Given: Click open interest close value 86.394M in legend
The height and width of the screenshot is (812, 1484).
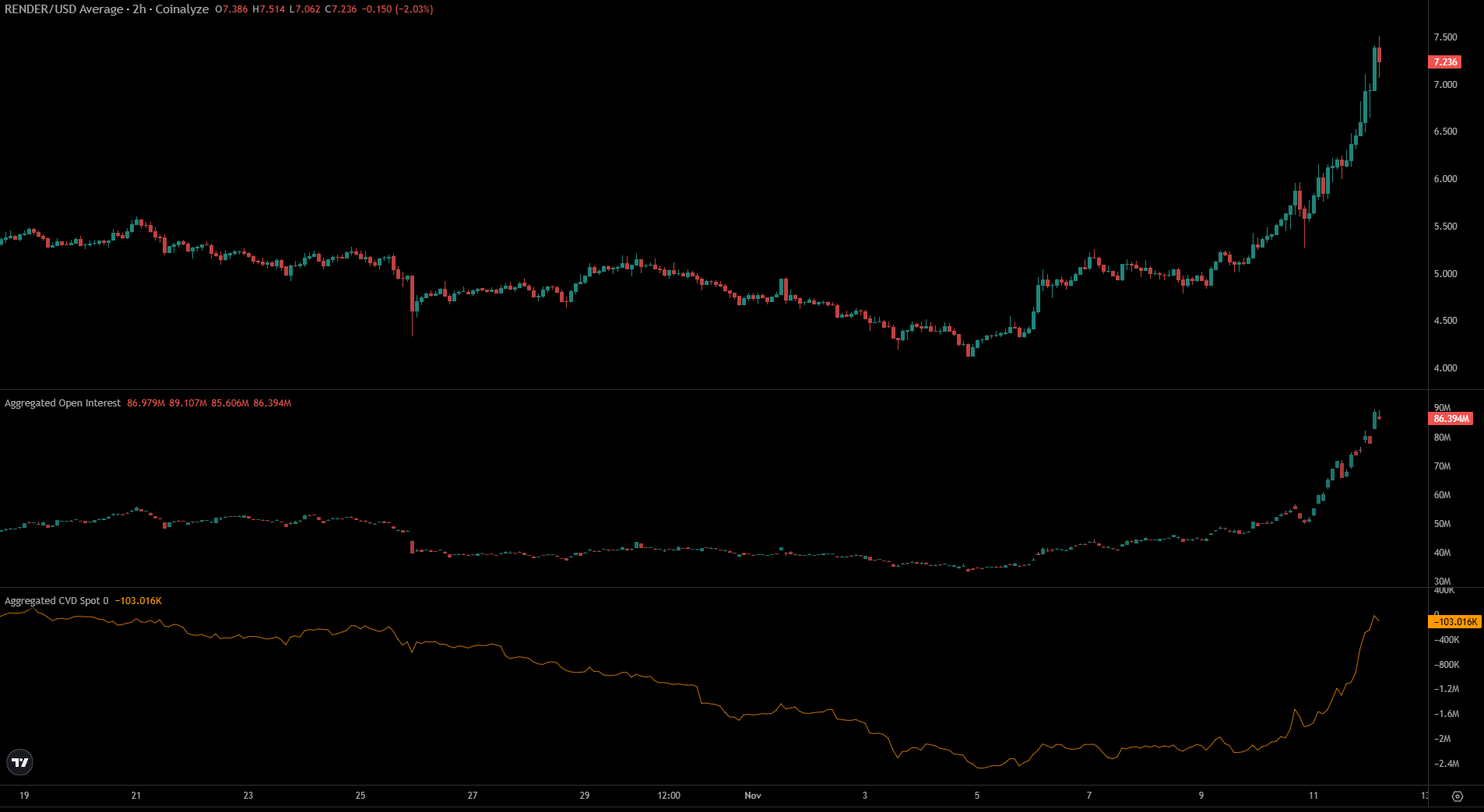Looking at the screenshot, I should pyautogui.click(x=273, y=403).
